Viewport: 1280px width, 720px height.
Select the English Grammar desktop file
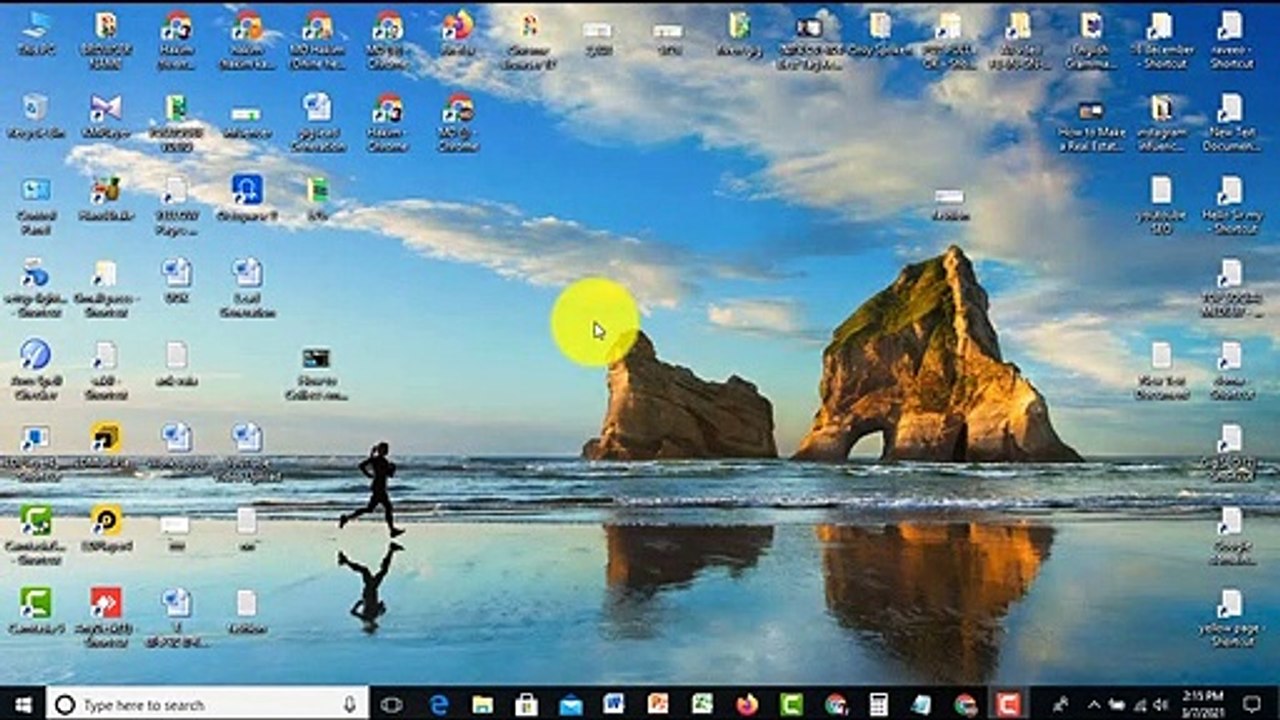click(x=1091, y=40)
